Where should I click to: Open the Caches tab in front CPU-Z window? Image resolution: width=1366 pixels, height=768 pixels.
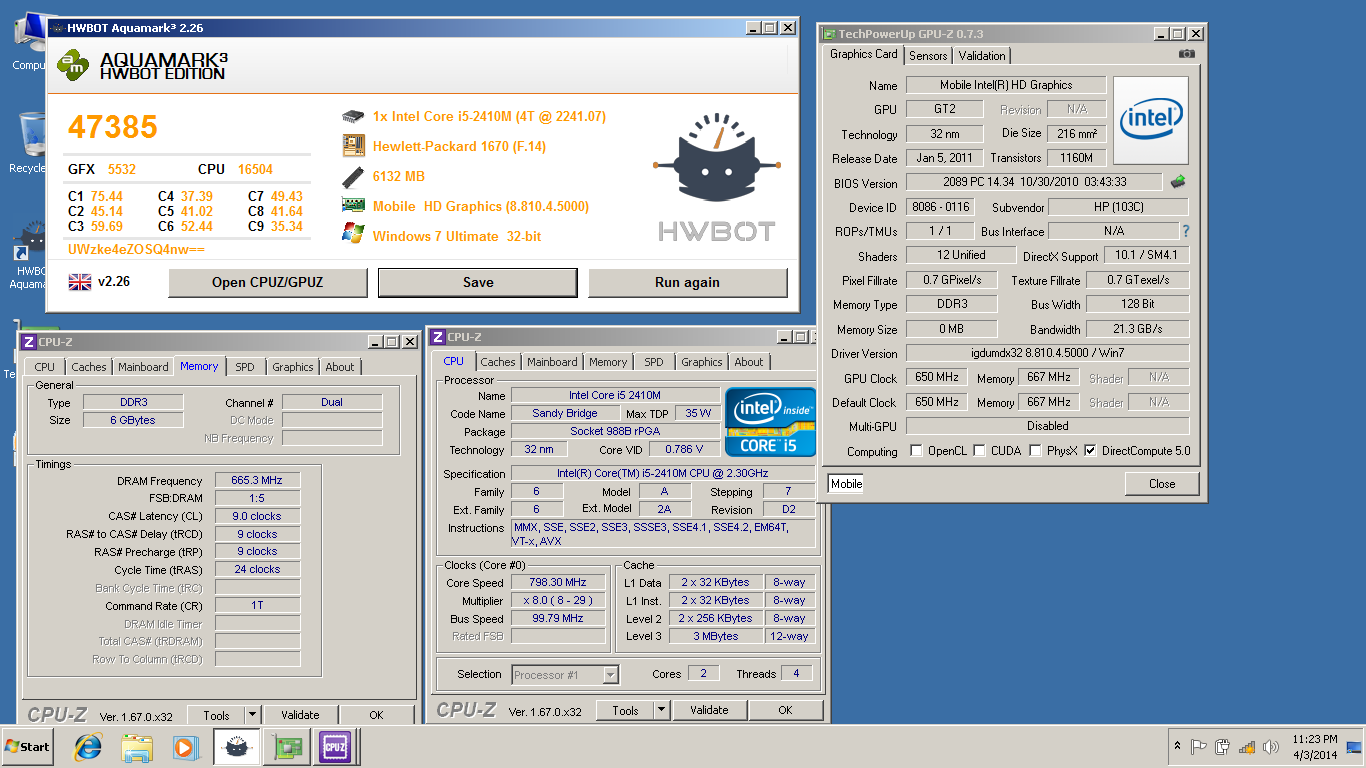pos(498,362)
